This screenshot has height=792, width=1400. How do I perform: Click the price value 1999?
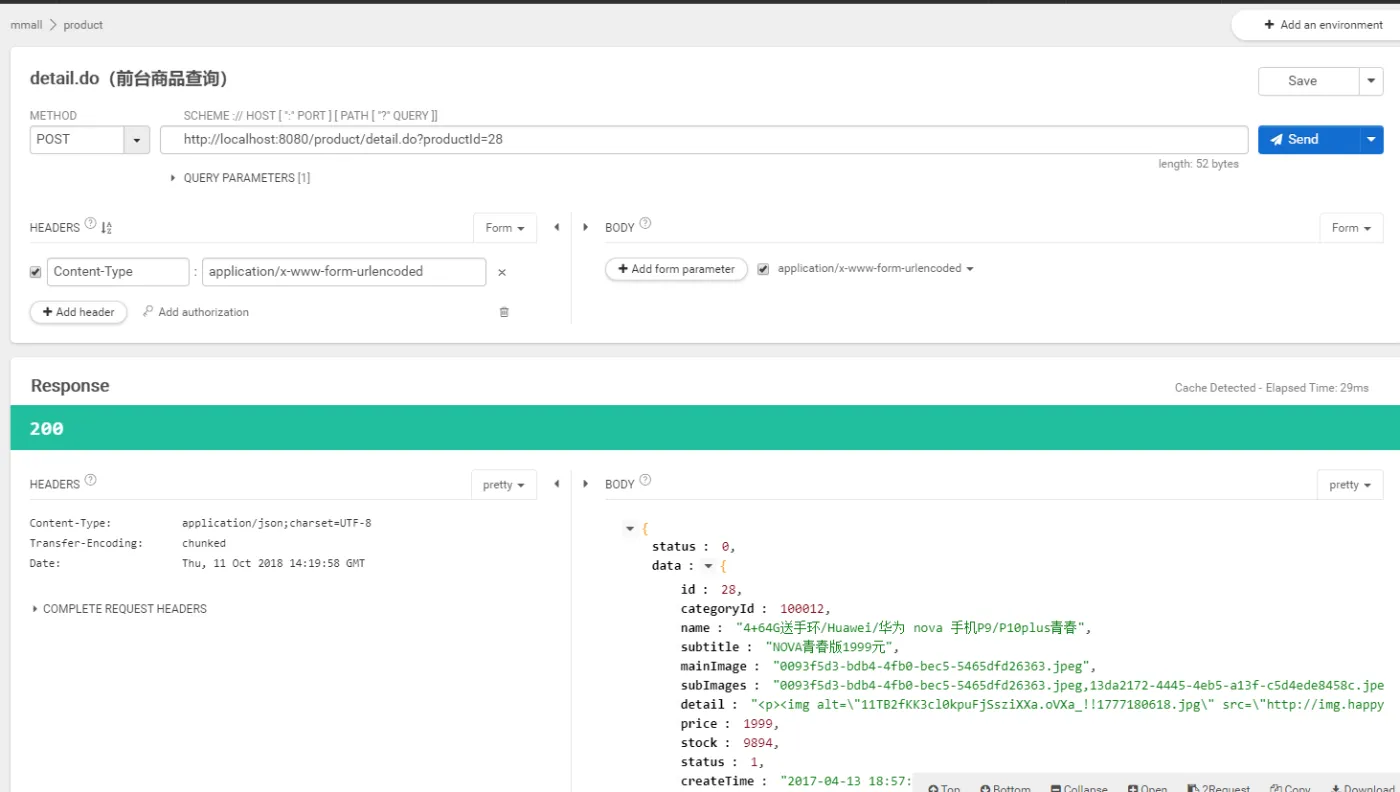[x=760, y=723]
